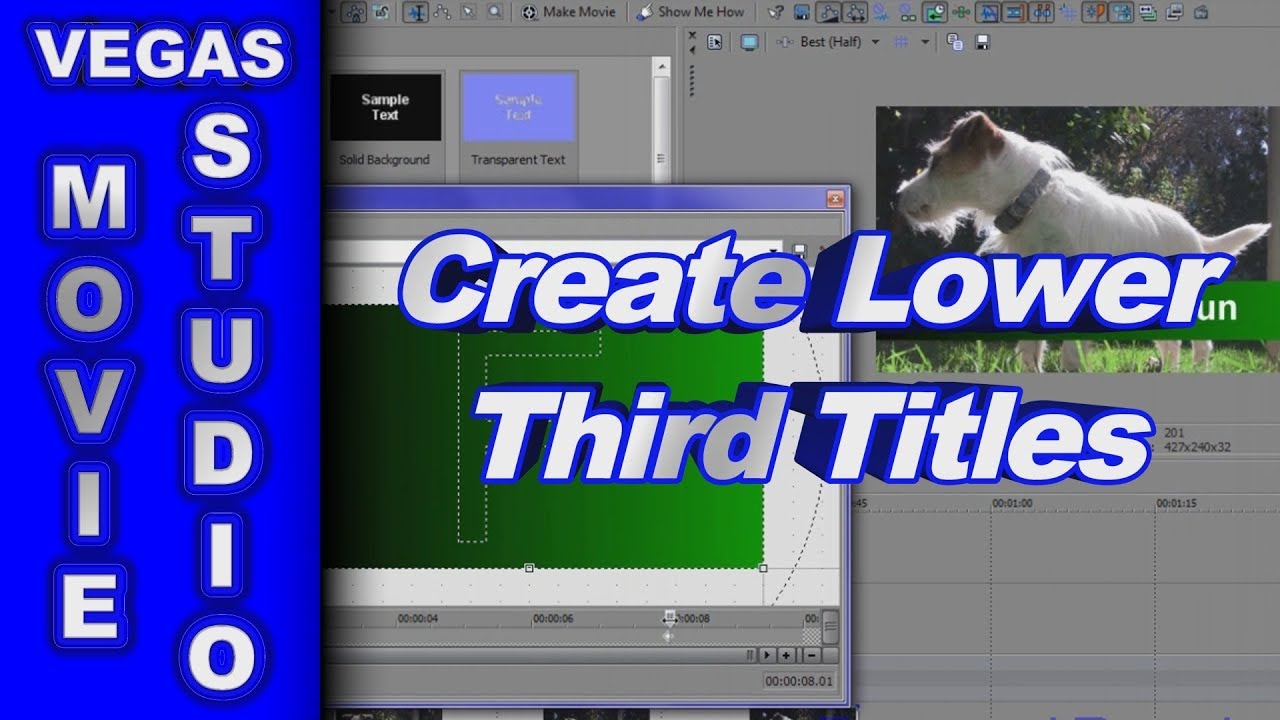Open Project Video Properties in preview toolbar

pos(714,42)
